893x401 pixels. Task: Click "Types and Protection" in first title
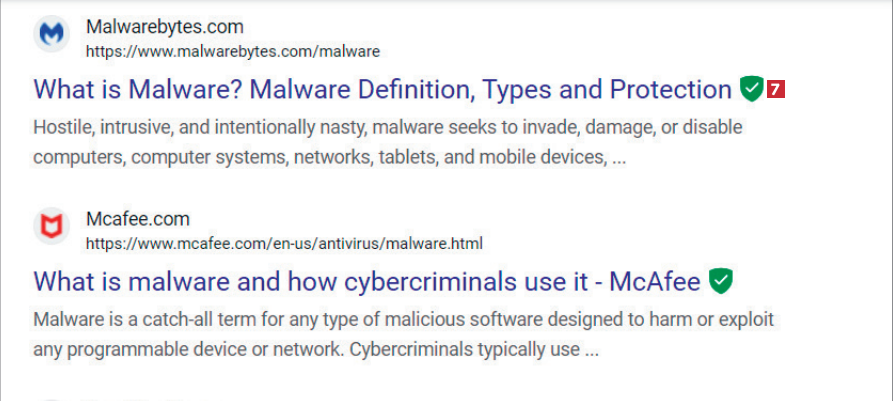(607, 89)
